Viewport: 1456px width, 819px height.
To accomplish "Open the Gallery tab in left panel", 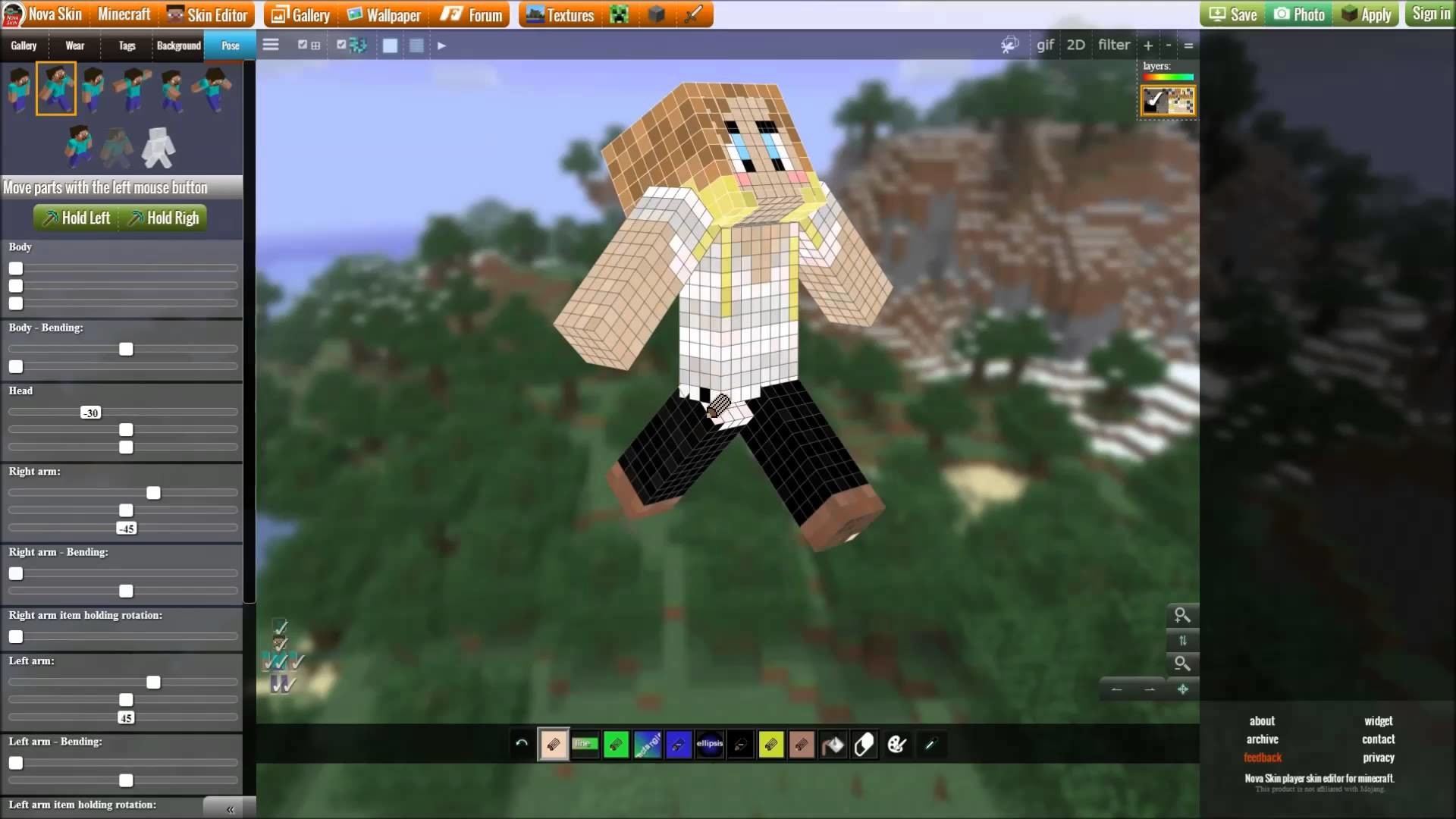I will click(x=24, y=45).
